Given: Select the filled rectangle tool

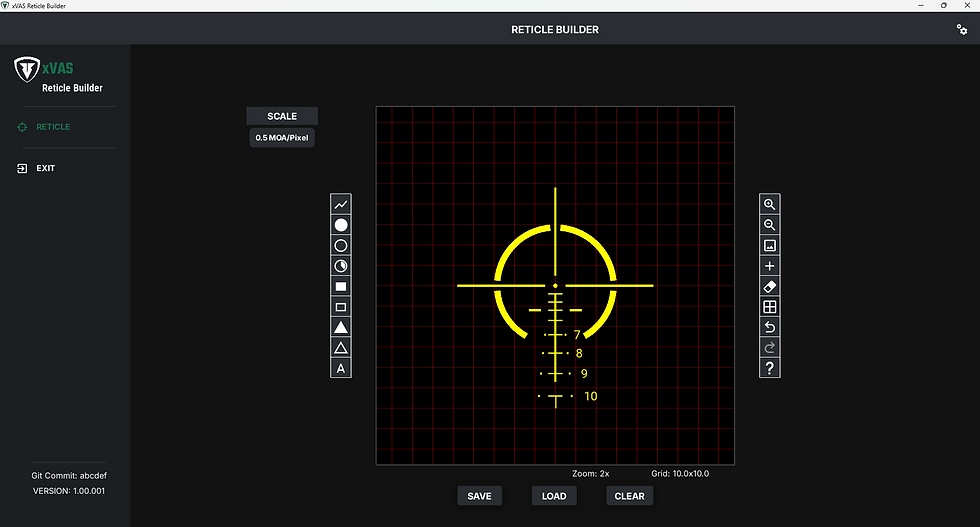Looking at the screenshot, I should pyautogui.click(x=341, y=286).
